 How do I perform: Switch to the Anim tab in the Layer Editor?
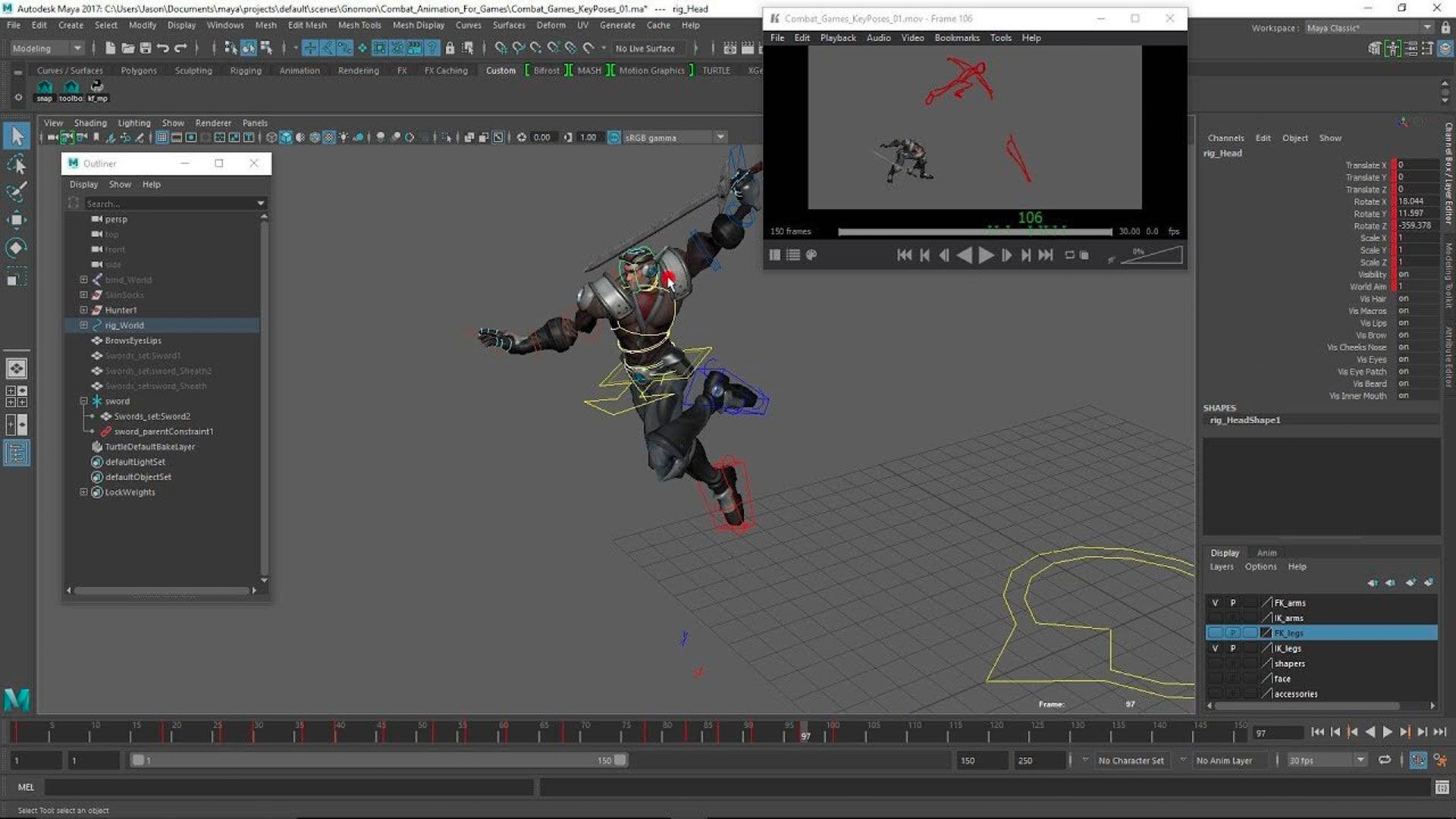point(1268,553)
